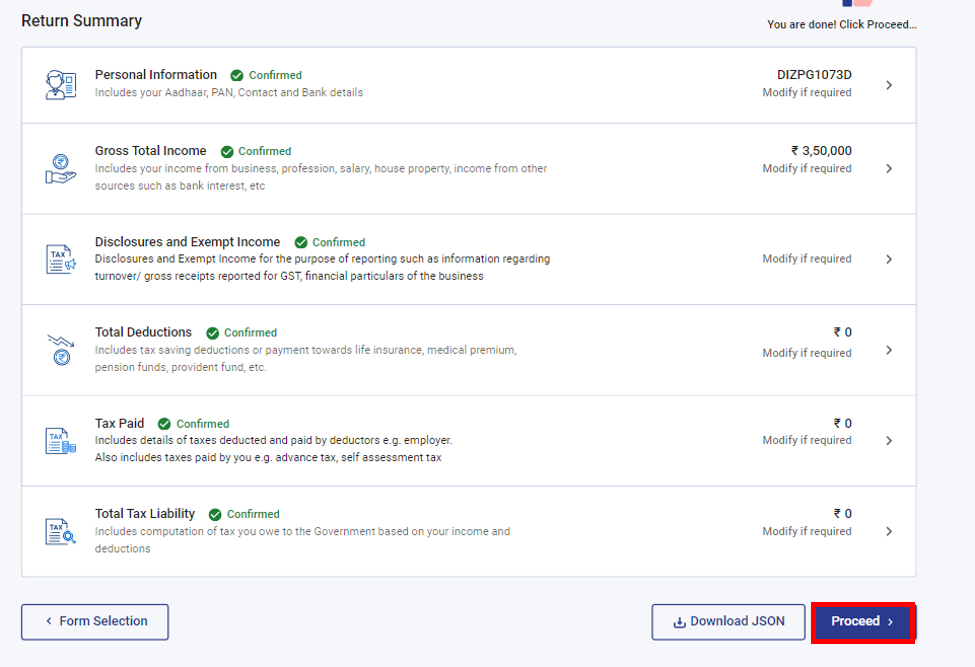Viewport: 975px width, 667px height.
Task: Open Disclosures and Exempt Income chevron
Action: [x=889, y=259]
